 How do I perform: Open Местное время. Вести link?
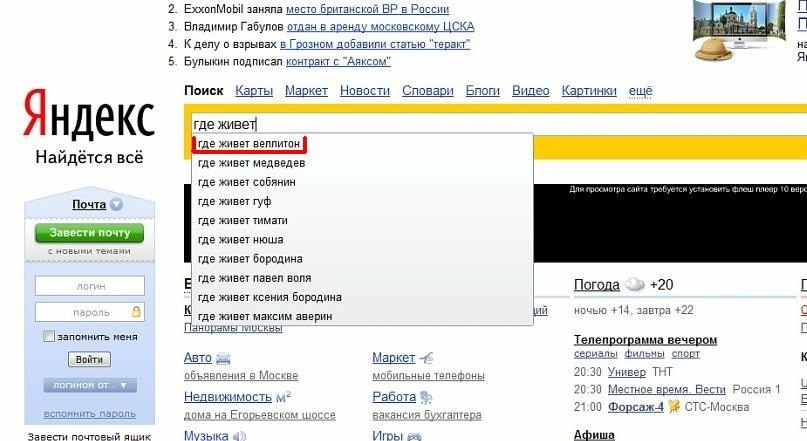666,390
